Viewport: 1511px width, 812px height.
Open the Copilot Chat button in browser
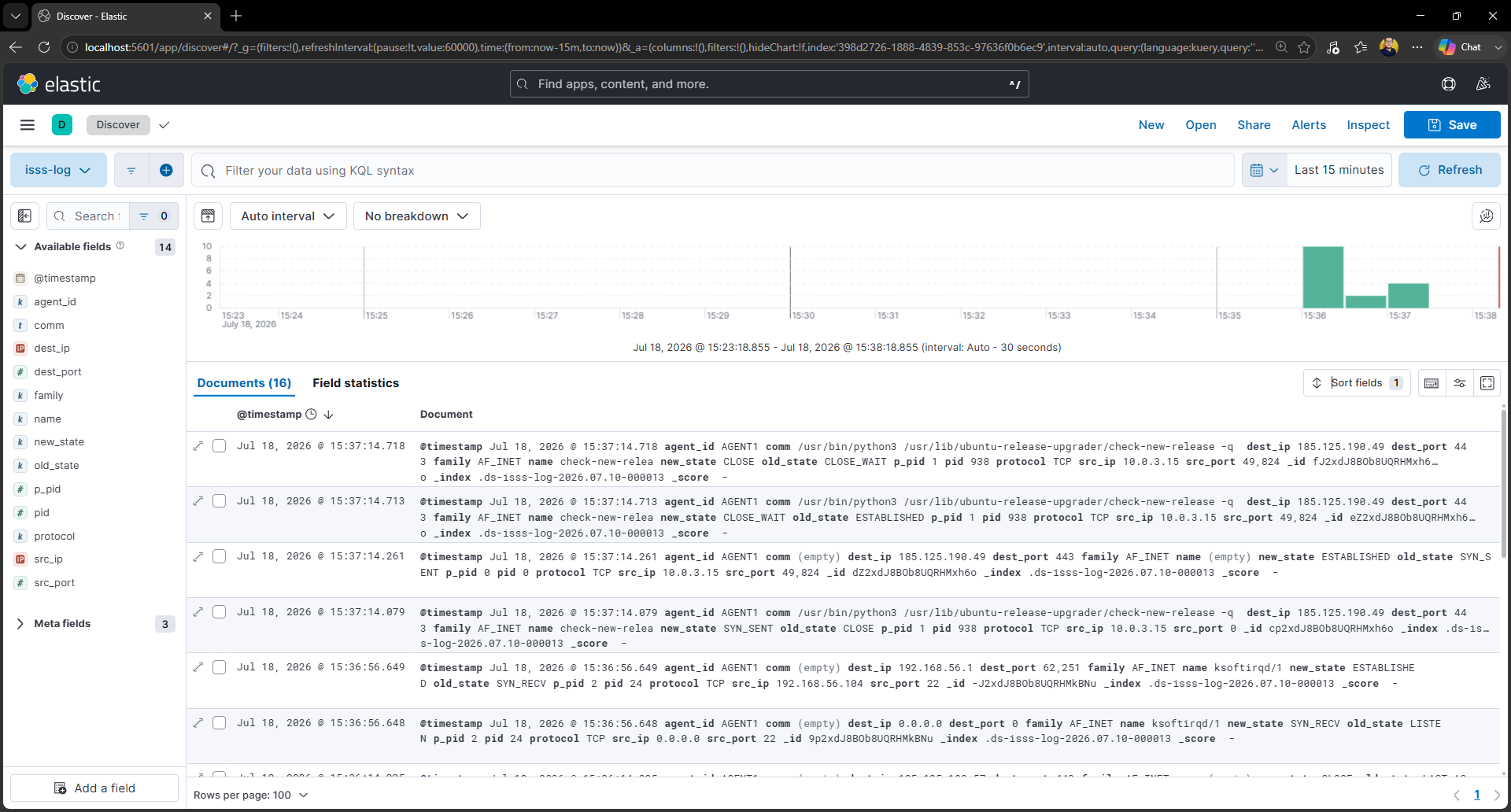(x=1461, y=47)
